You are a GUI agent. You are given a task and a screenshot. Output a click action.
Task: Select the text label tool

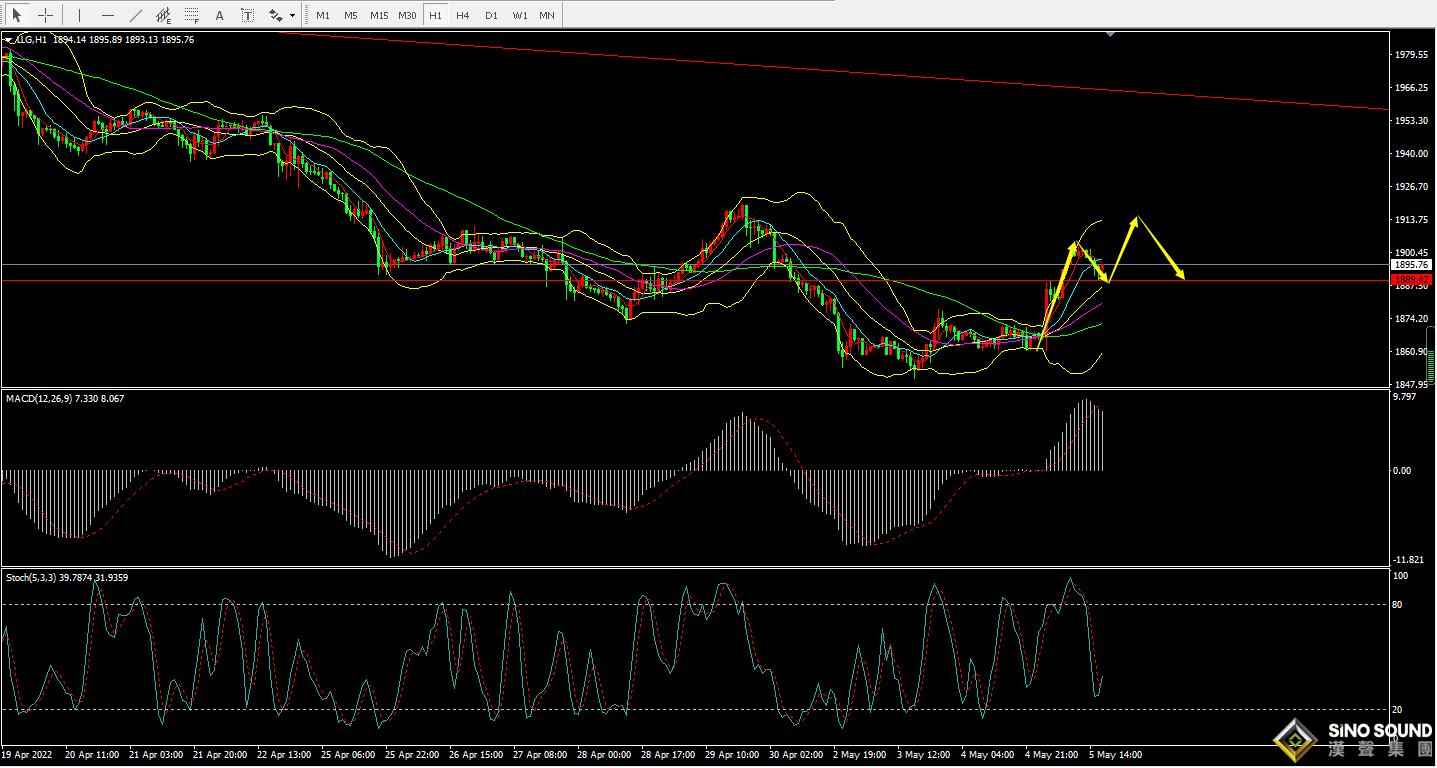tap(247, 15)
